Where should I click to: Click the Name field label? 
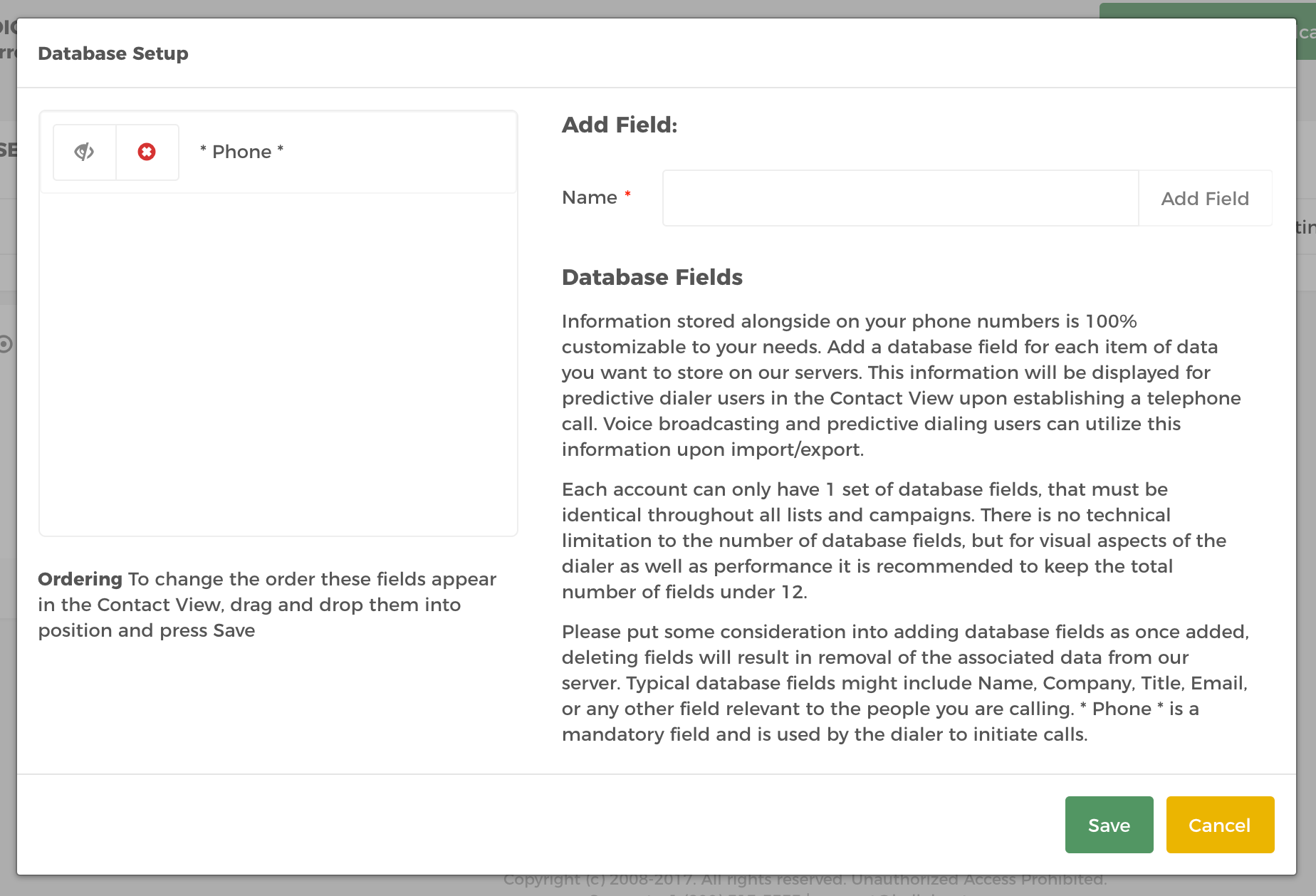point(590,197)
